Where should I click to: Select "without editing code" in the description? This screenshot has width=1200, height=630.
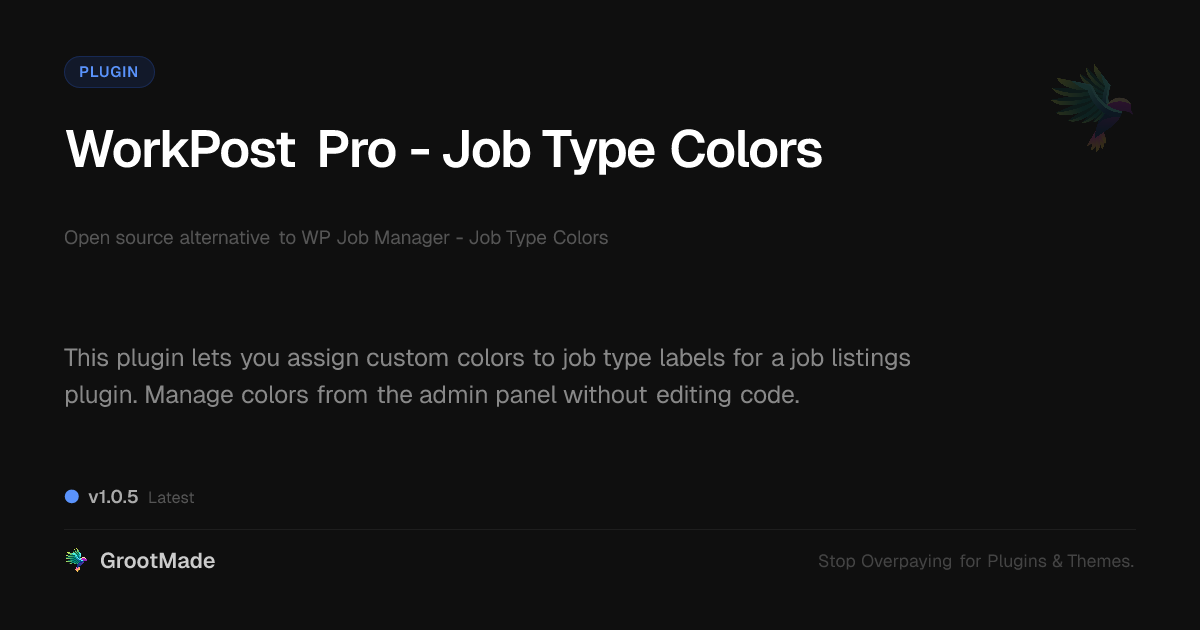point(681,394)
